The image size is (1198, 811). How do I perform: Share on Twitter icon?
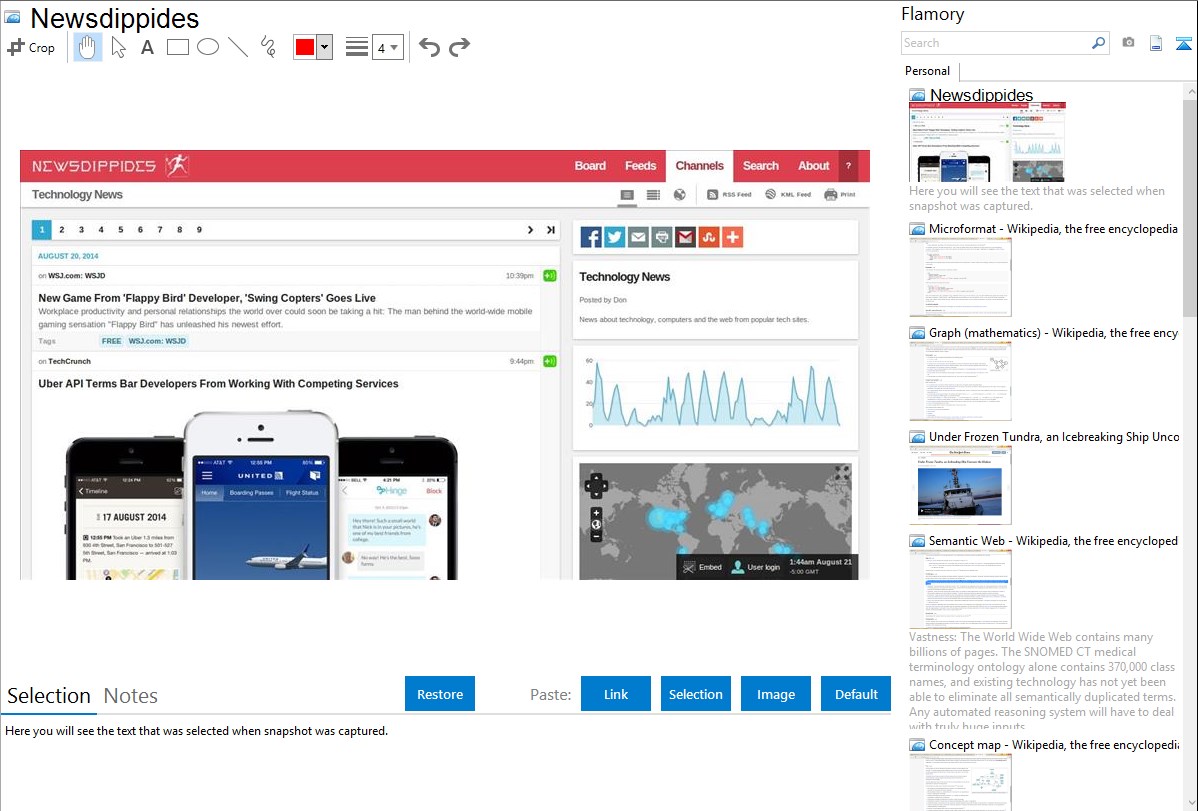tap(614, 237)
